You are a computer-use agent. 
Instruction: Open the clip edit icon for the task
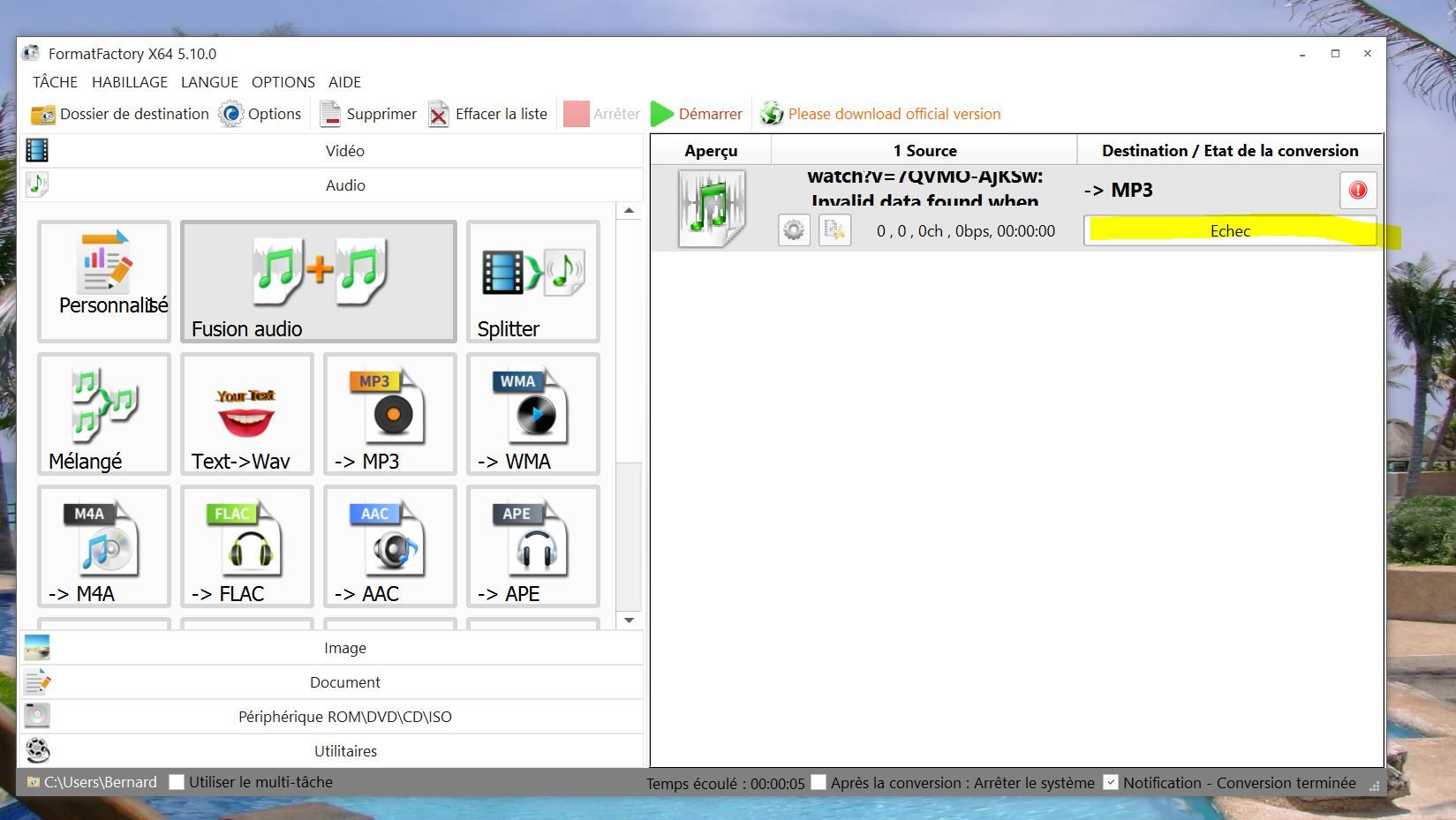(834, 230)
